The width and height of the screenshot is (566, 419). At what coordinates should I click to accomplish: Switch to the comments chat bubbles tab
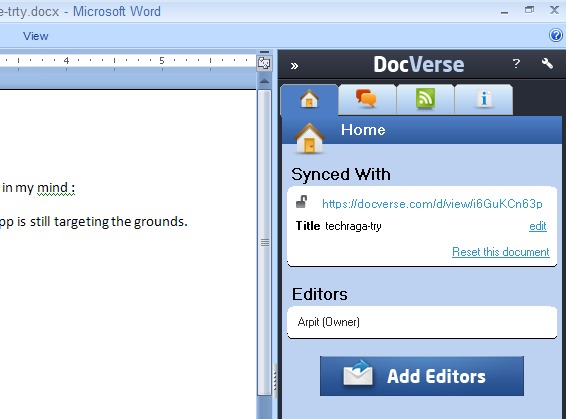366,99
